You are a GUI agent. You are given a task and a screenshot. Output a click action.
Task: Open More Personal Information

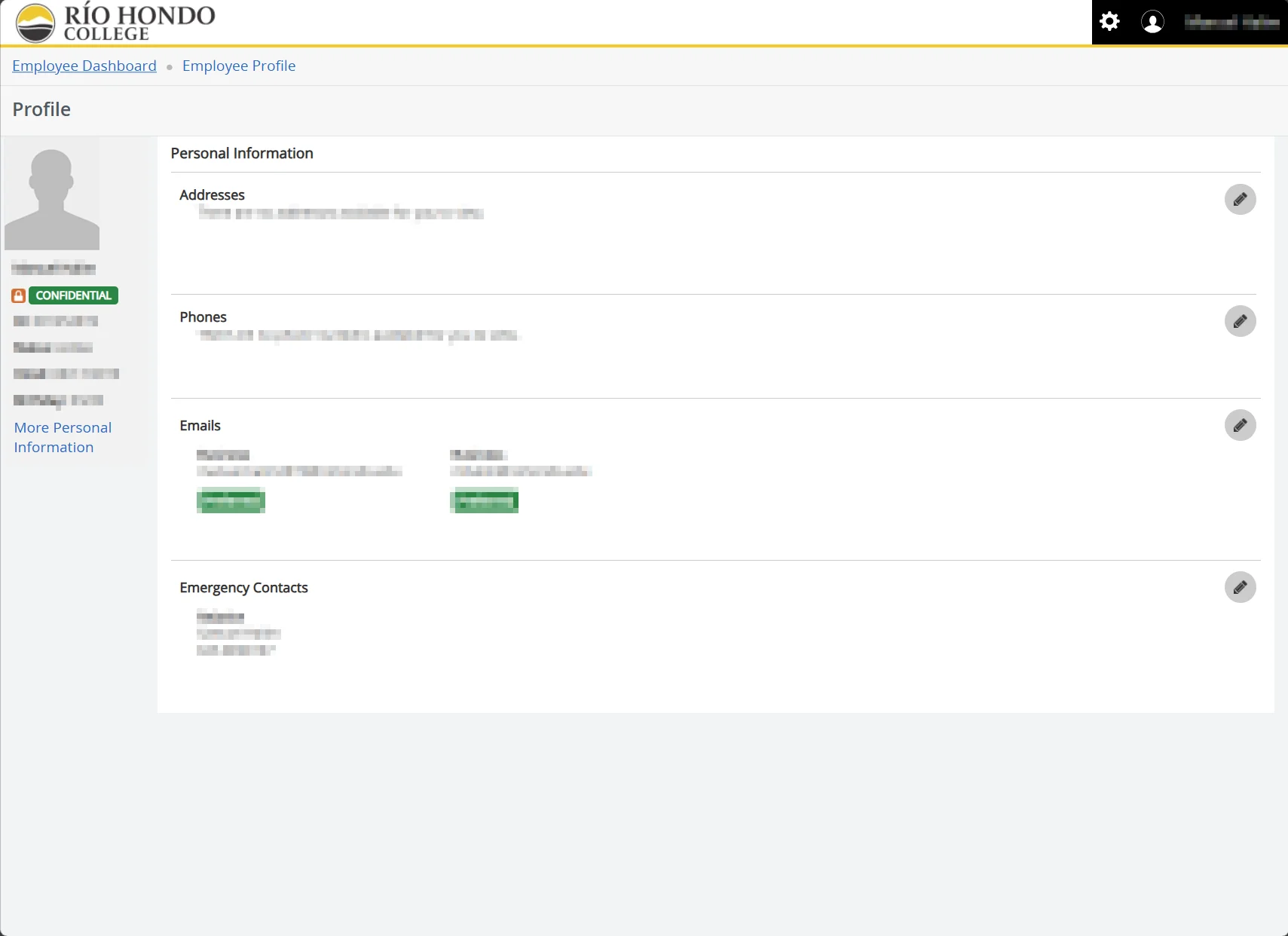point(63,437)
